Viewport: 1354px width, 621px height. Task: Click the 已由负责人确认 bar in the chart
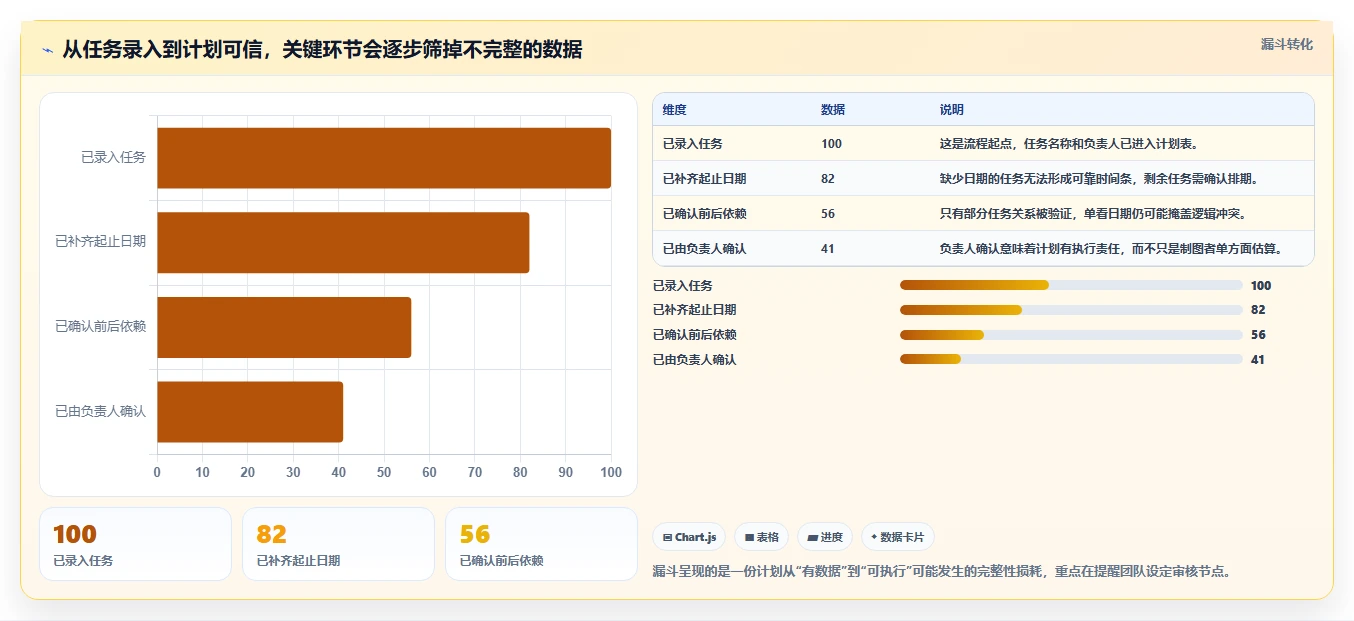[x=250, y=412]
